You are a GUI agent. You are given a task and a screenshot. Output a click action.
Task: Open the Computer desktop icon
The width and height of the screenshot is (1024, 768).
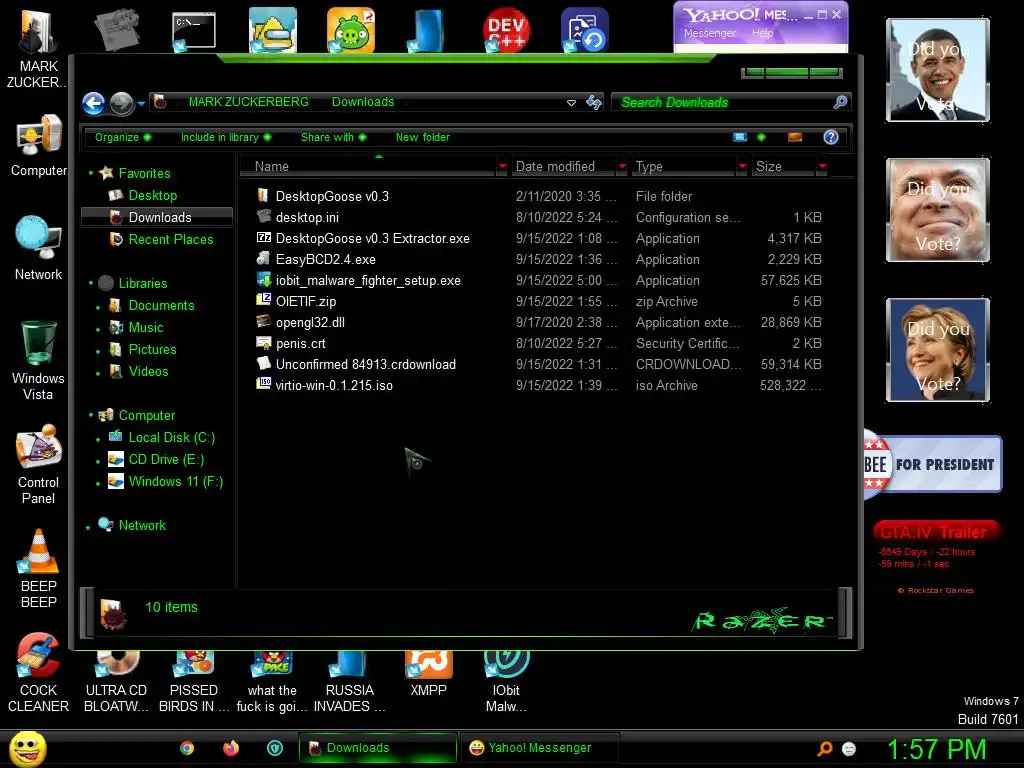(x=39, y=145)
